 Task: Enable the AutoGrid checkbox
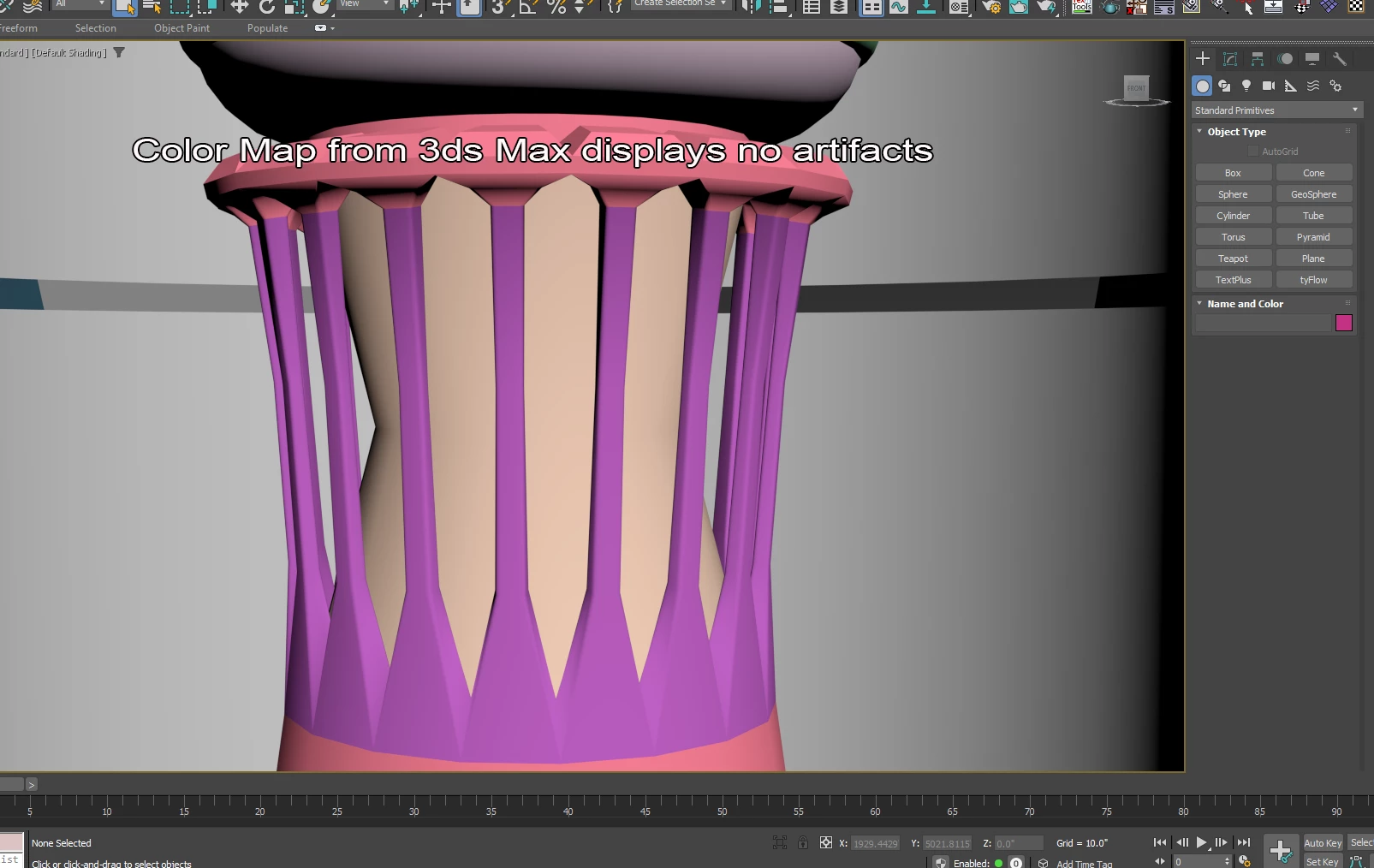(1253, 152)
